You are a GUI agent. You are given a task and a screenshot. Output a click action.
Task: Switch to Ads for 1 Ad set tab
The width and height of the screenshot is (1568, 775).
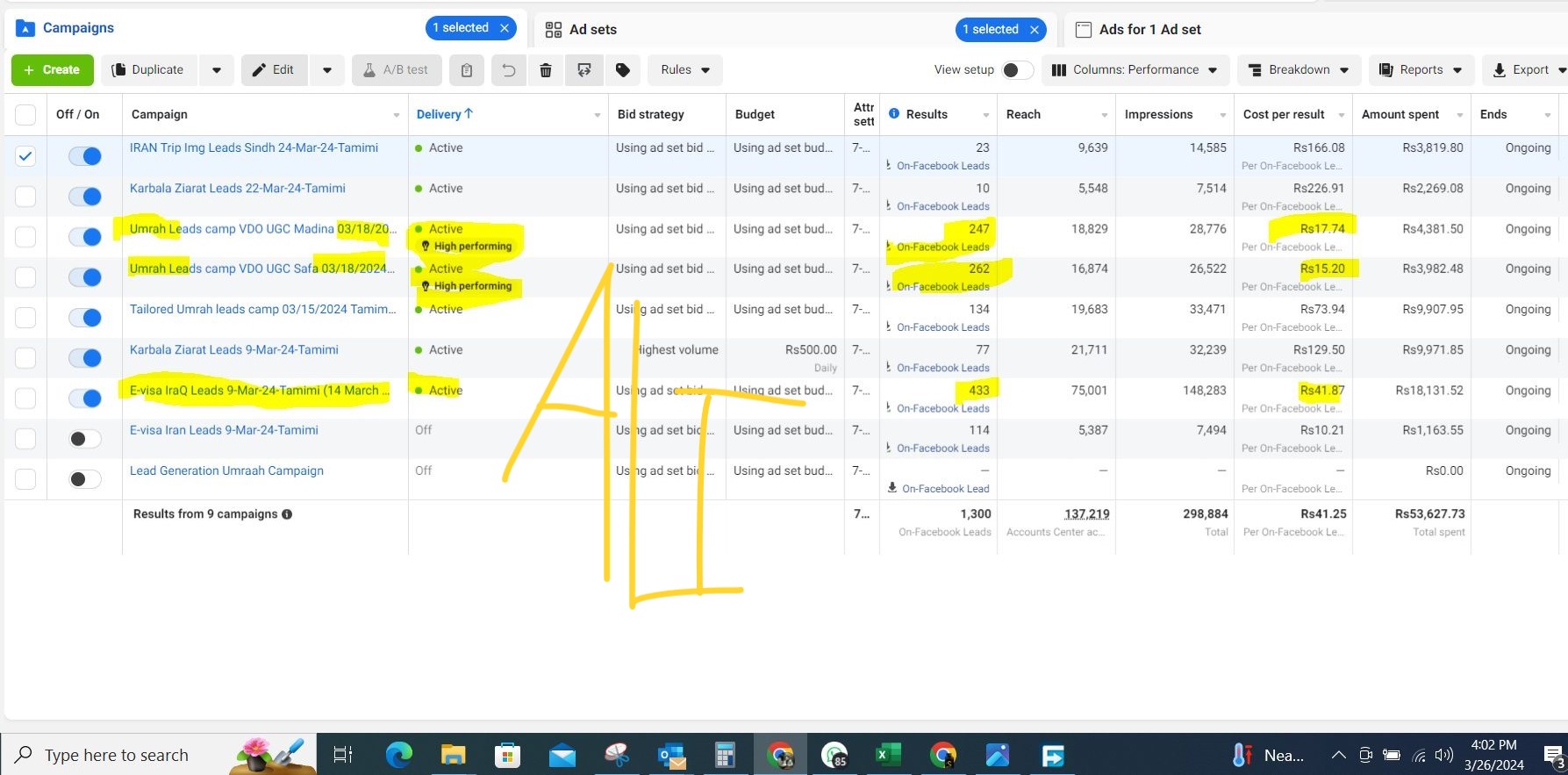[1149, 29]
